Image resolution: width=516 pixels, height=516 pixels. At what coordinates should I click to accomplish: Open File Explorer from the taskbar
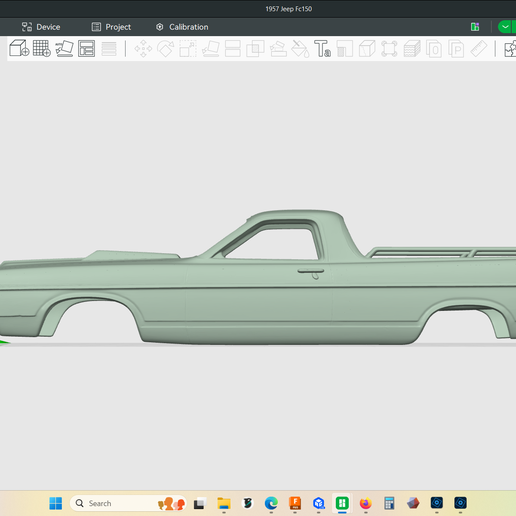tap(224, 503)
